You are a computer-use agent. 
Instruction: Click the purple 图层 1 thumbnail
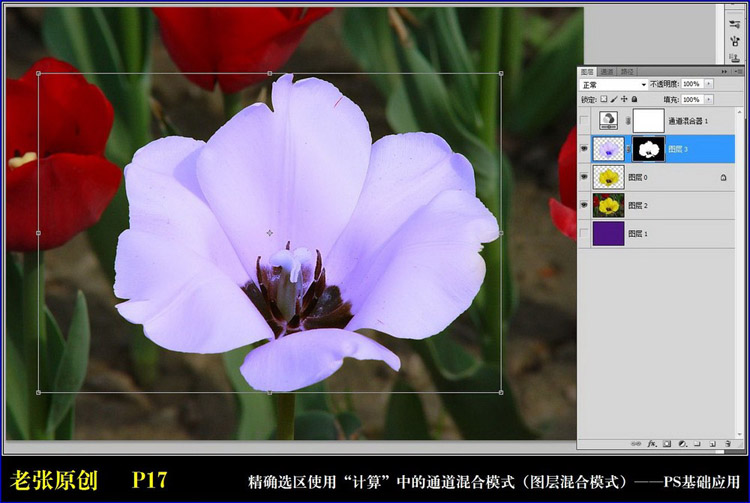[608, 233]
